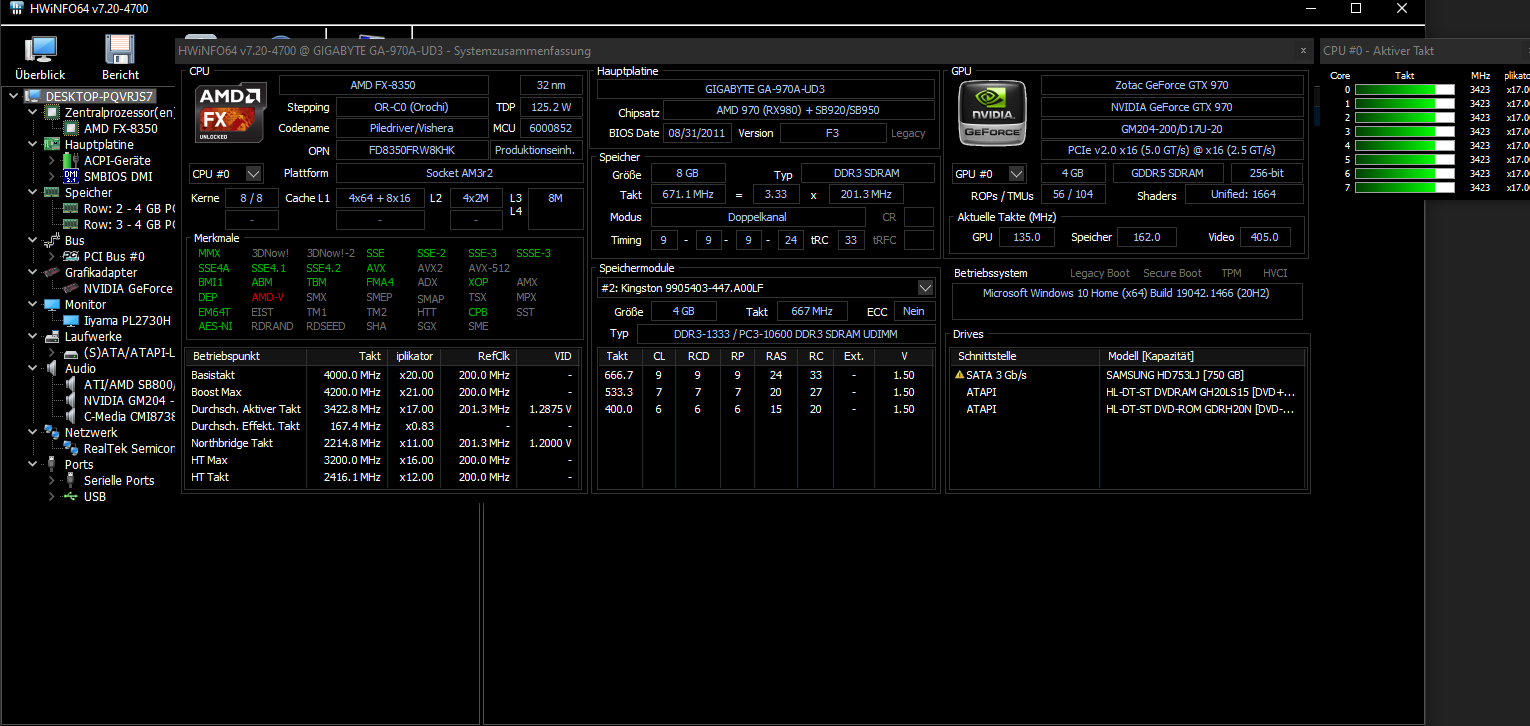The height and width of the screenshot is (726, 1530).
Task: Click the AMD FX processor logo
Action: coord(231,112)
